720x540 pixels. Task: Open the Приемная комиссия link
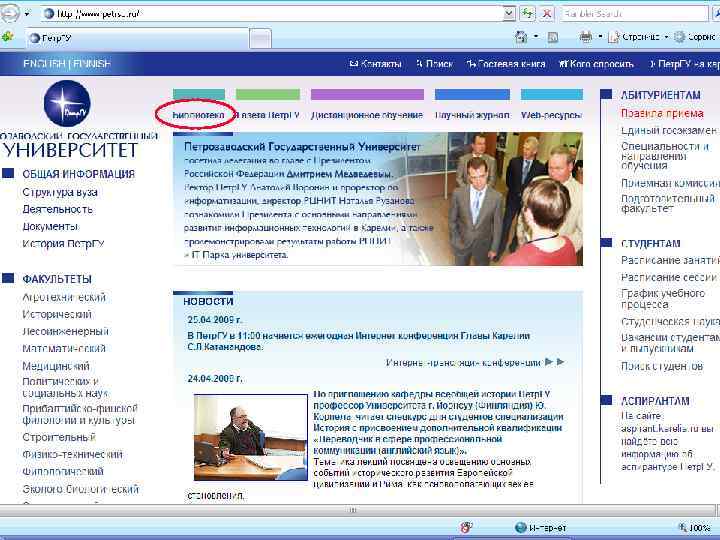tap(670, 183)
